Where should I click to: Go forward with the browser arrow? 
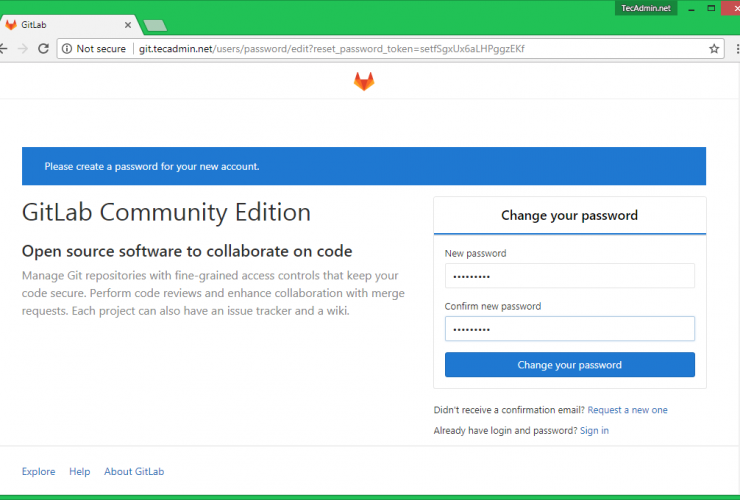click(20, 48)
